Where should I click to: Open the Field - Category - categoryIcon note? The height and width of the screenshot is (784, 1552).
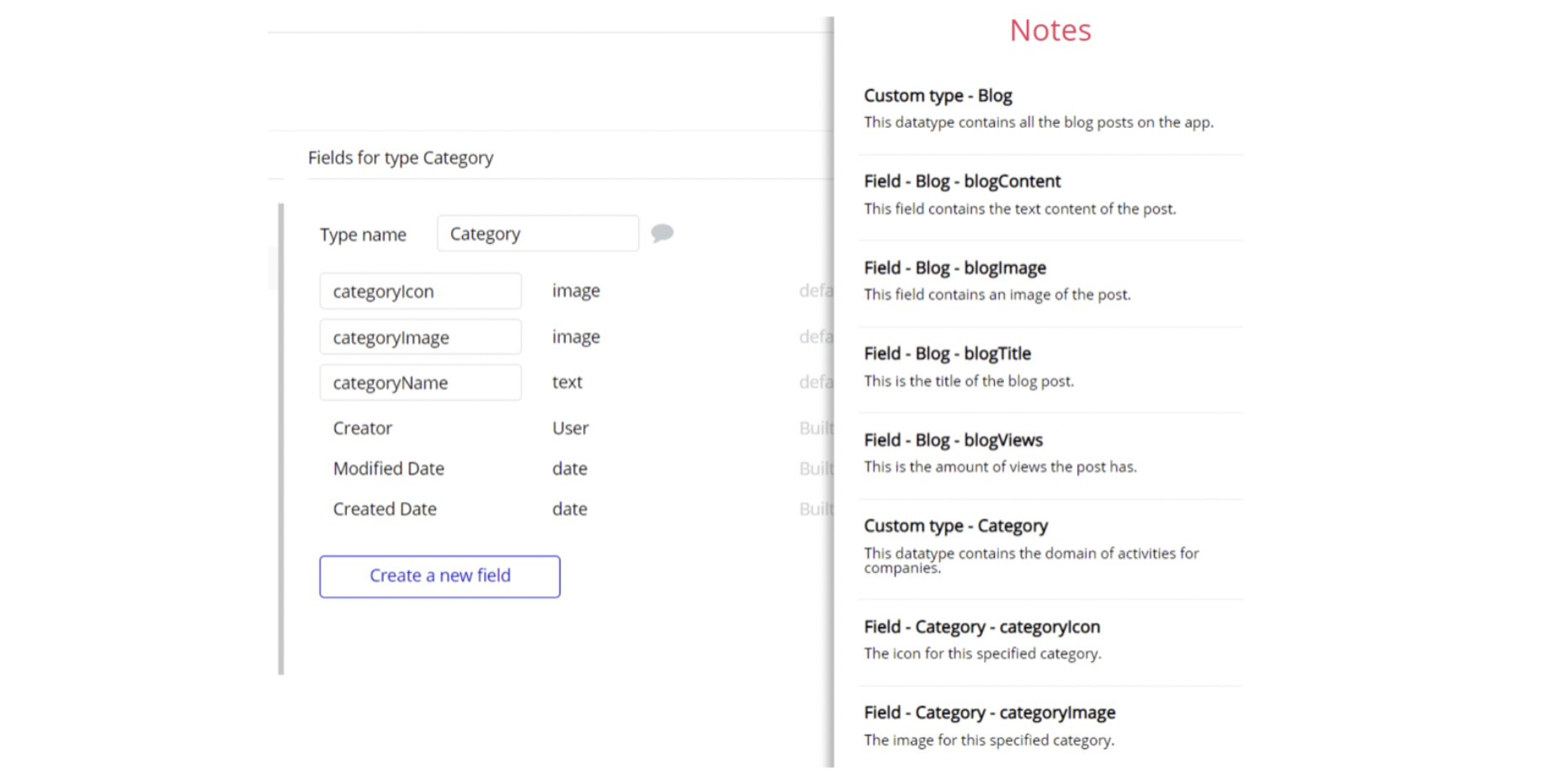tap(981, 628)
